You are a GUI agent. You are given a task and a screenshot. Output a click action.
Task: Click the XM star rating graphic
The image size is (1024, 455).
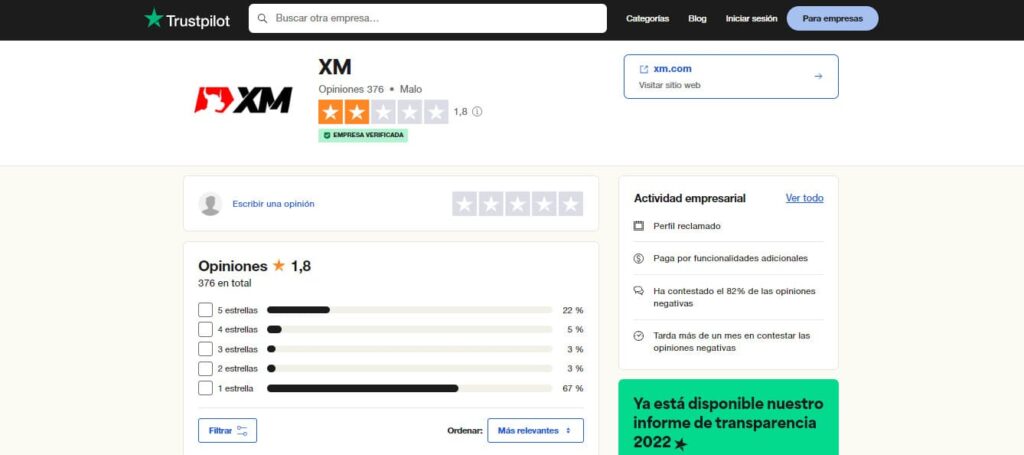coord(383,112)
